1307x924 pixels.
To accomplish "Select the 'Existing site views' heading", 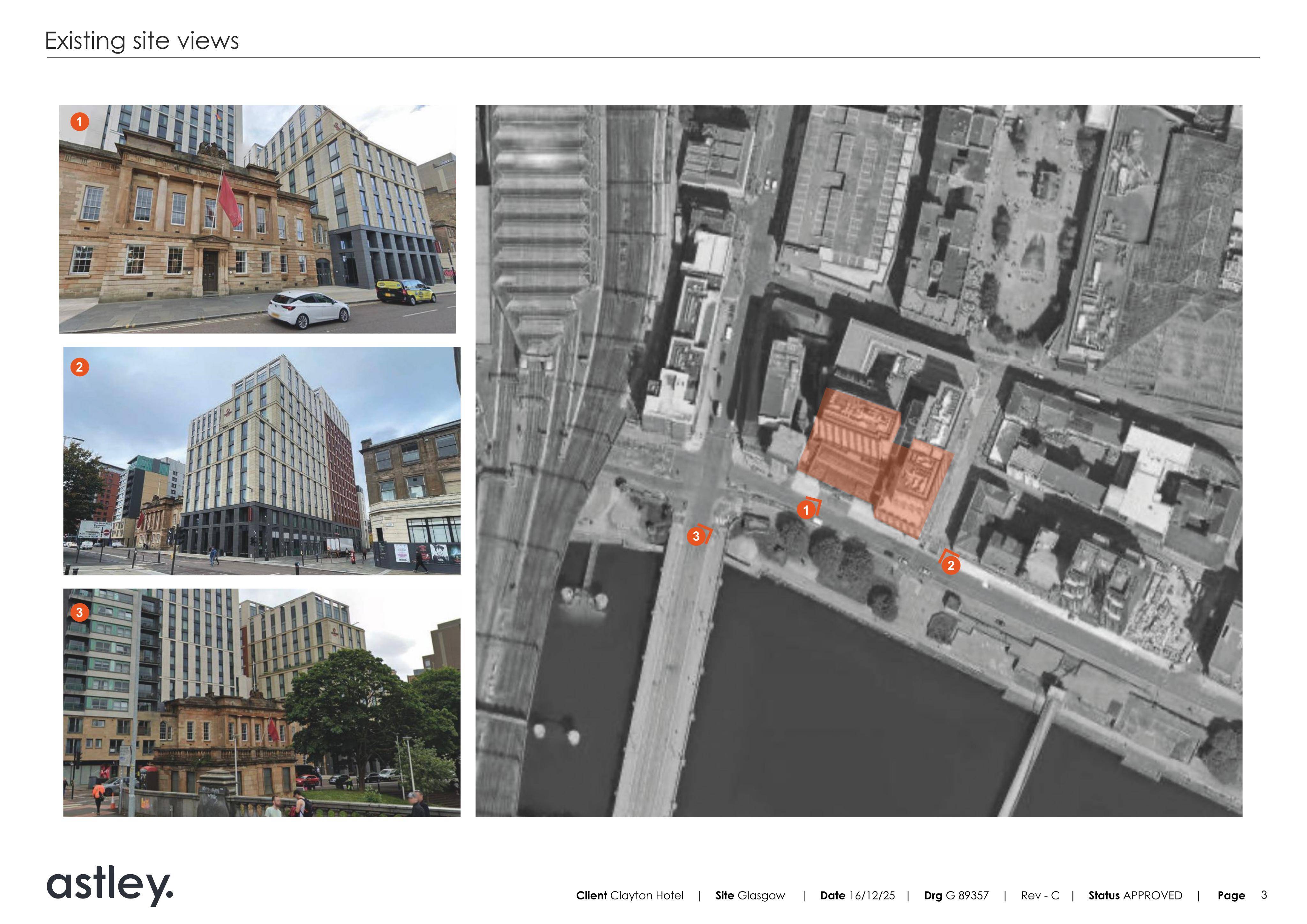I will pos(142,41).
